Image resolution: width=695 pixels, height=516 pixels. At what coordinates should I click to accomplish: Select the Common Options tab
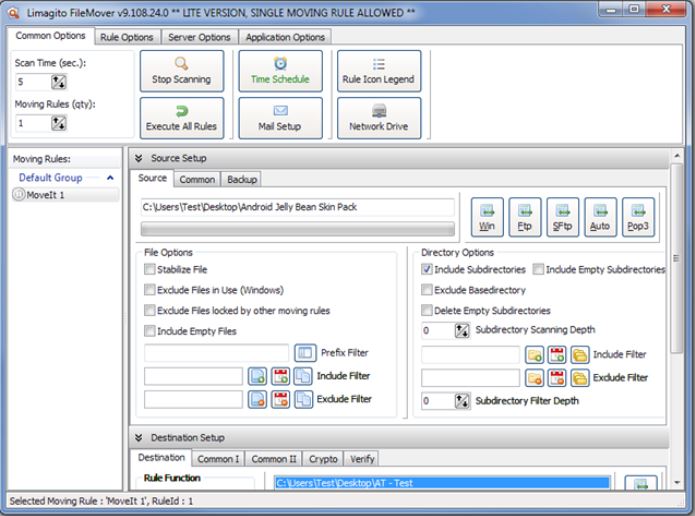51,35
